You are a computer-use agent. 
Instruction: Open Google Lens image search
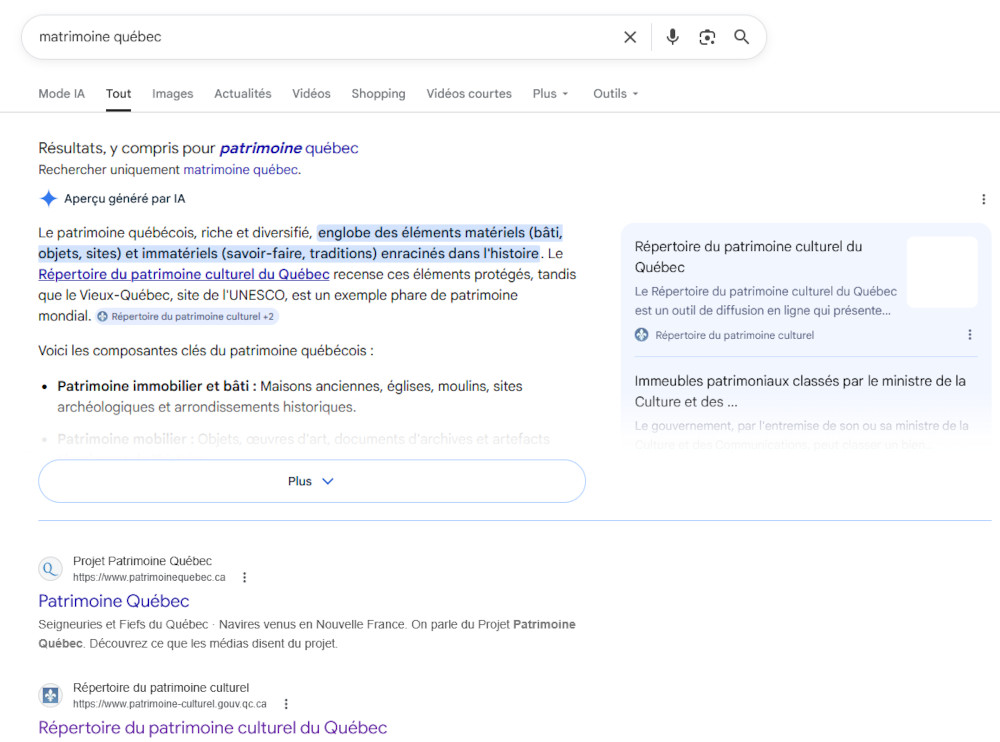coord(707,37)
